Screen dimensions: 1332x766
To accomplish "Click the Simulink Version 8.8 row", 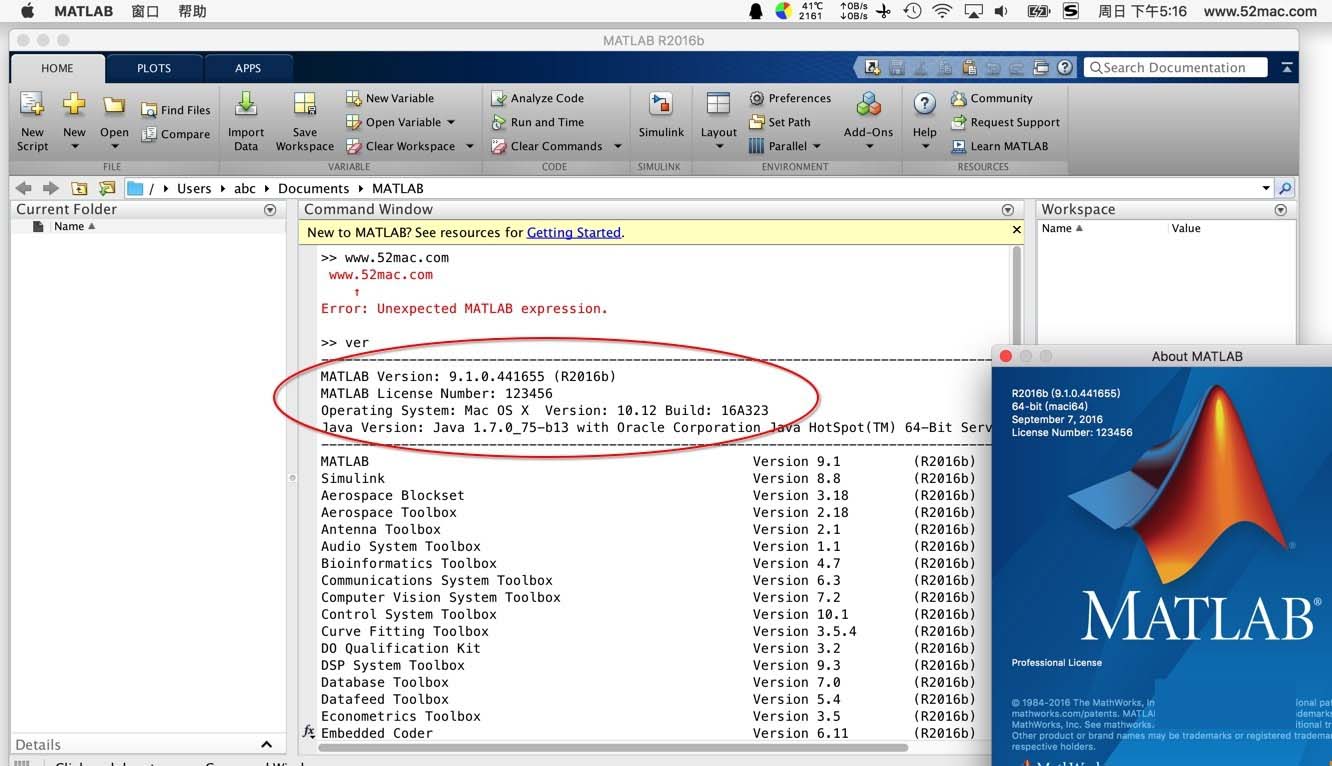I will tap(647, 478).
